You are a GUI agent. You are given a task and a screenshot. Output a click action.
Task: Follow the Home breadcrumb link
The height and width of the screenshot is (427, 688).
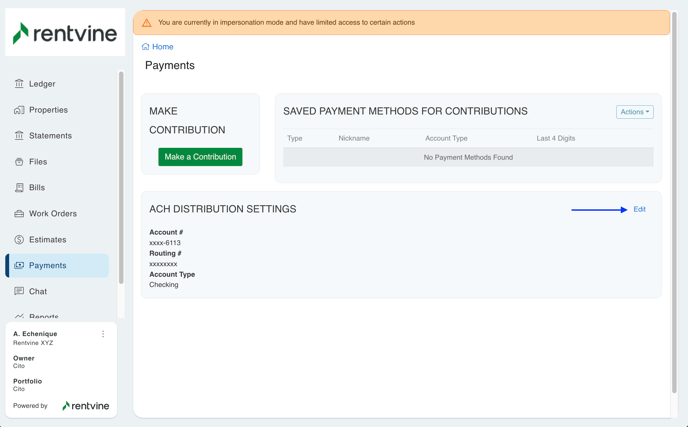click(163, 47)
